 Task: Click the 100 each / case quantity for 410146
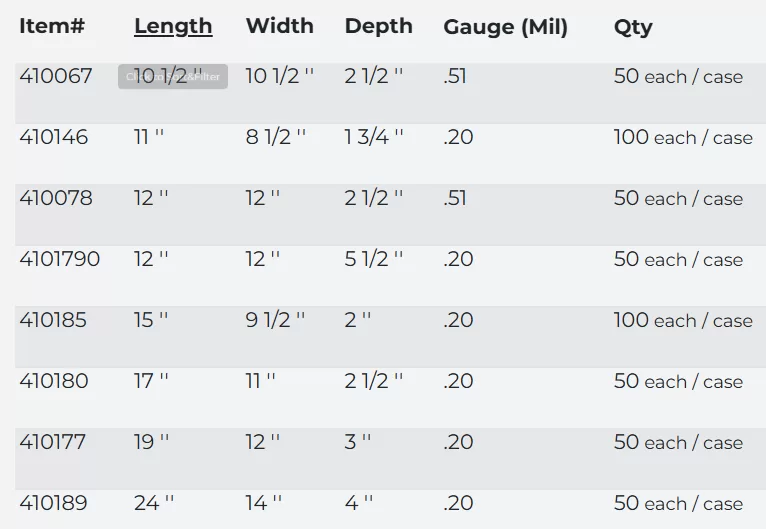coord(683,137)
